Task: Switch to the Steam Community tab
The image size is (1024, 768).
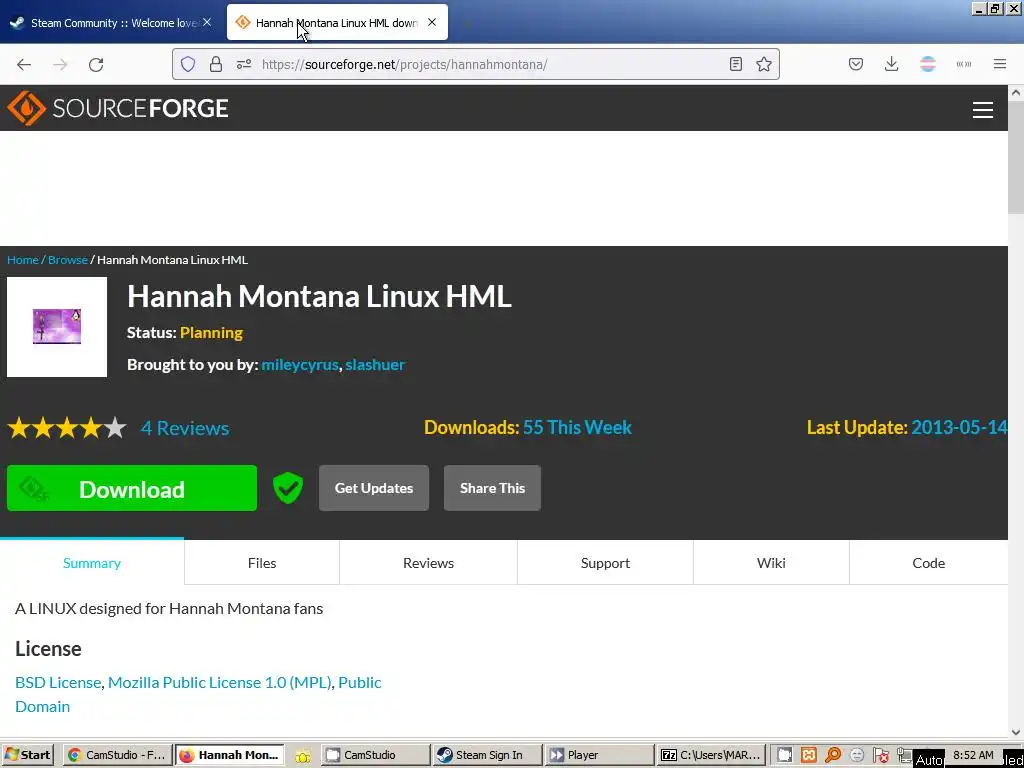Action: [x=110, y=22]
